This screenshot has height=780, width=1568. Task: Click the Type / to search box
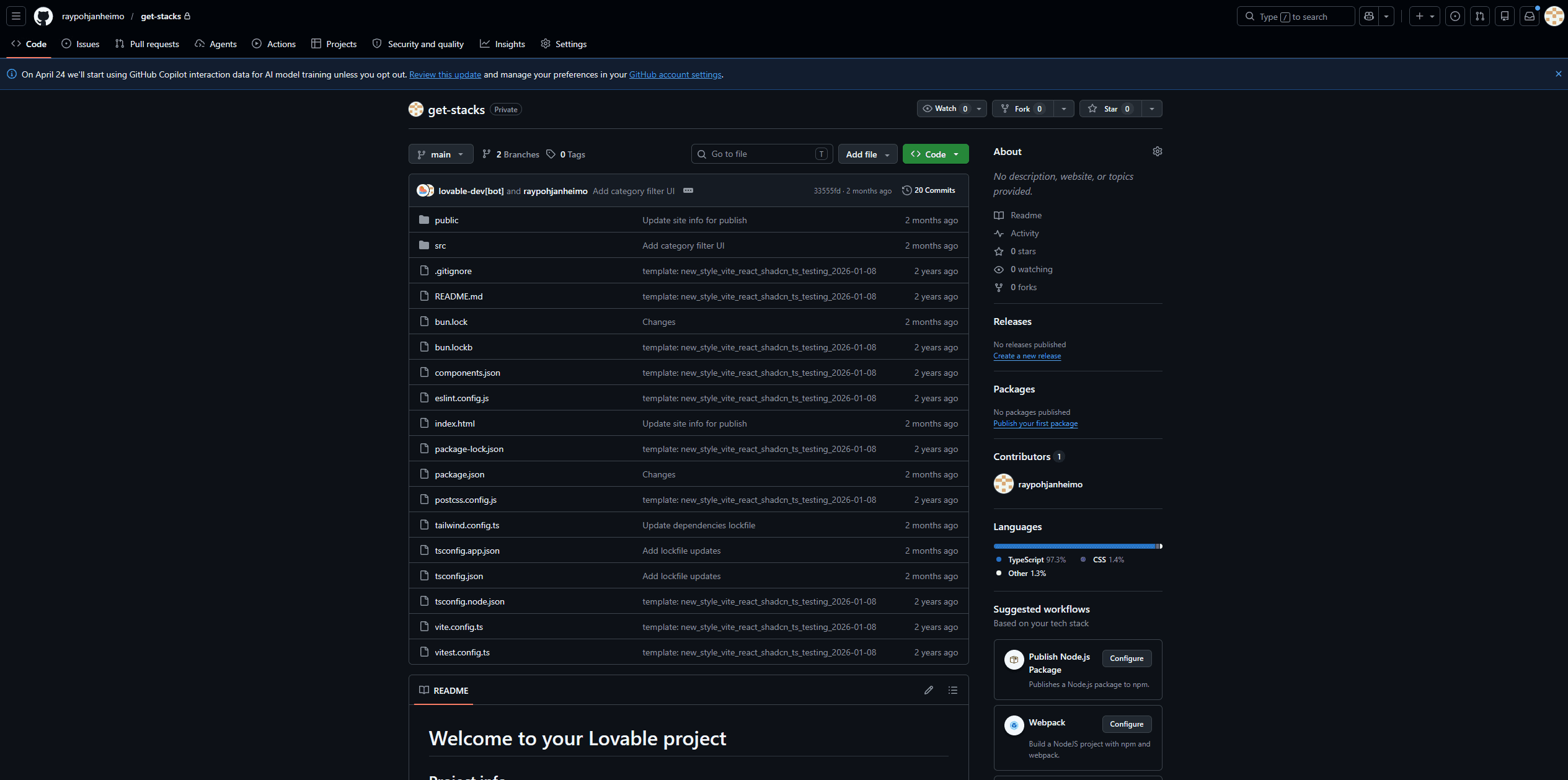[1295, 16]
